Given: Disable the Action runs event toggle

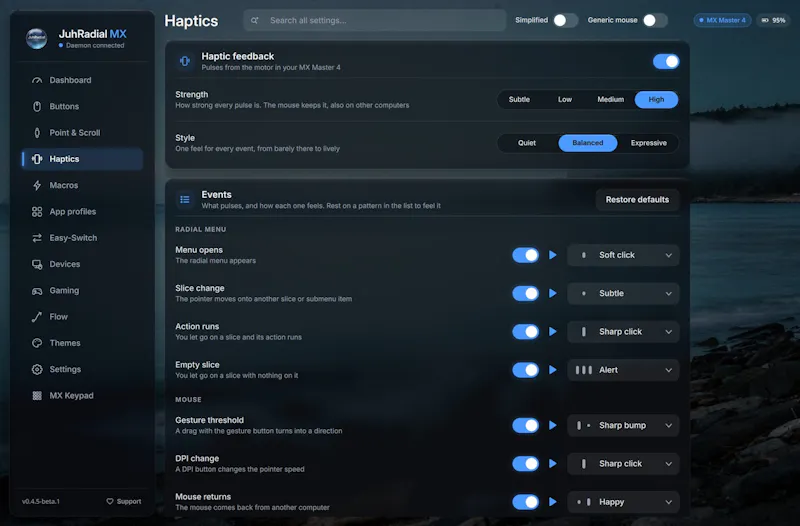Looking at the screenshot, I should [x=526, y=332].
